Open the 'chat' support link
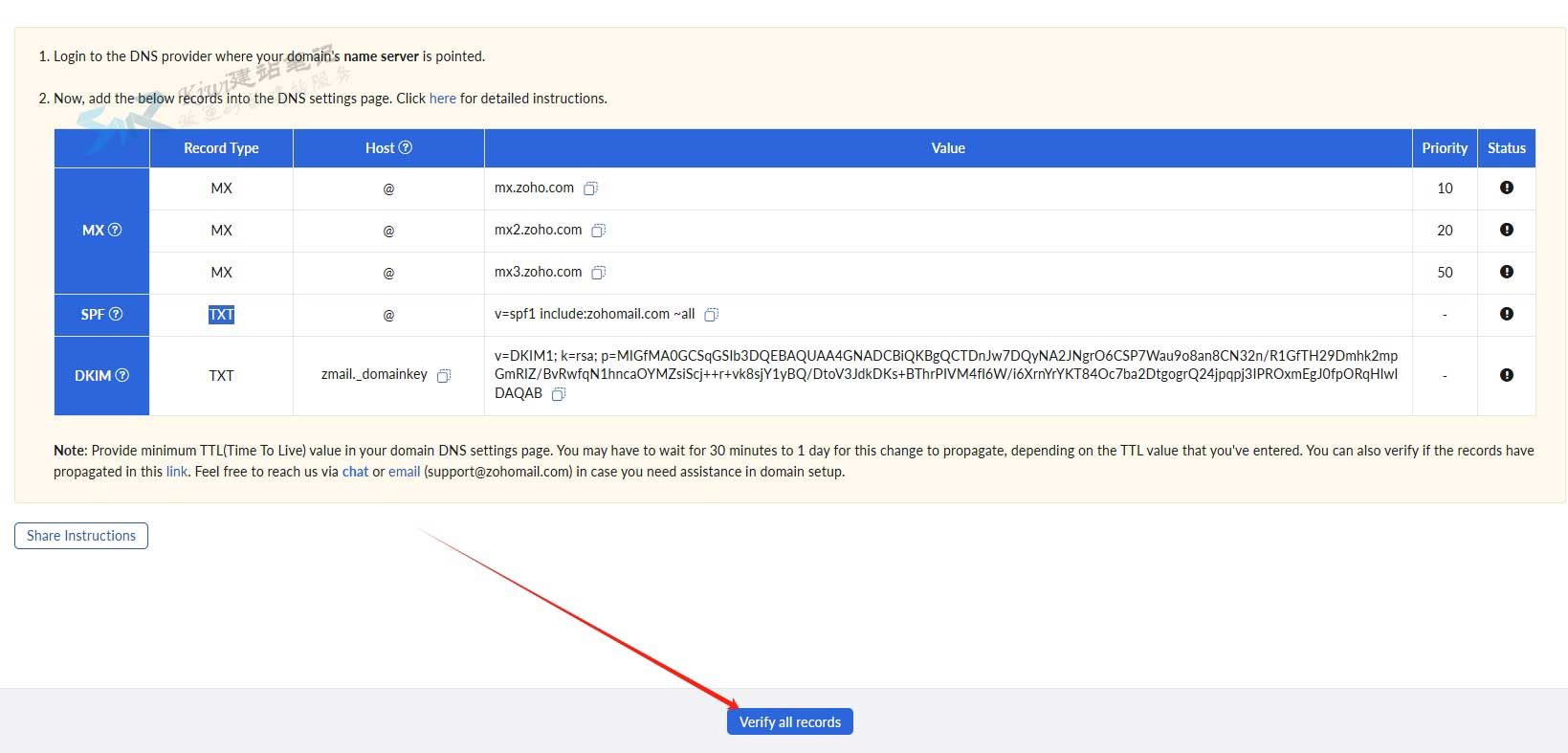 [x=355, y=472]
